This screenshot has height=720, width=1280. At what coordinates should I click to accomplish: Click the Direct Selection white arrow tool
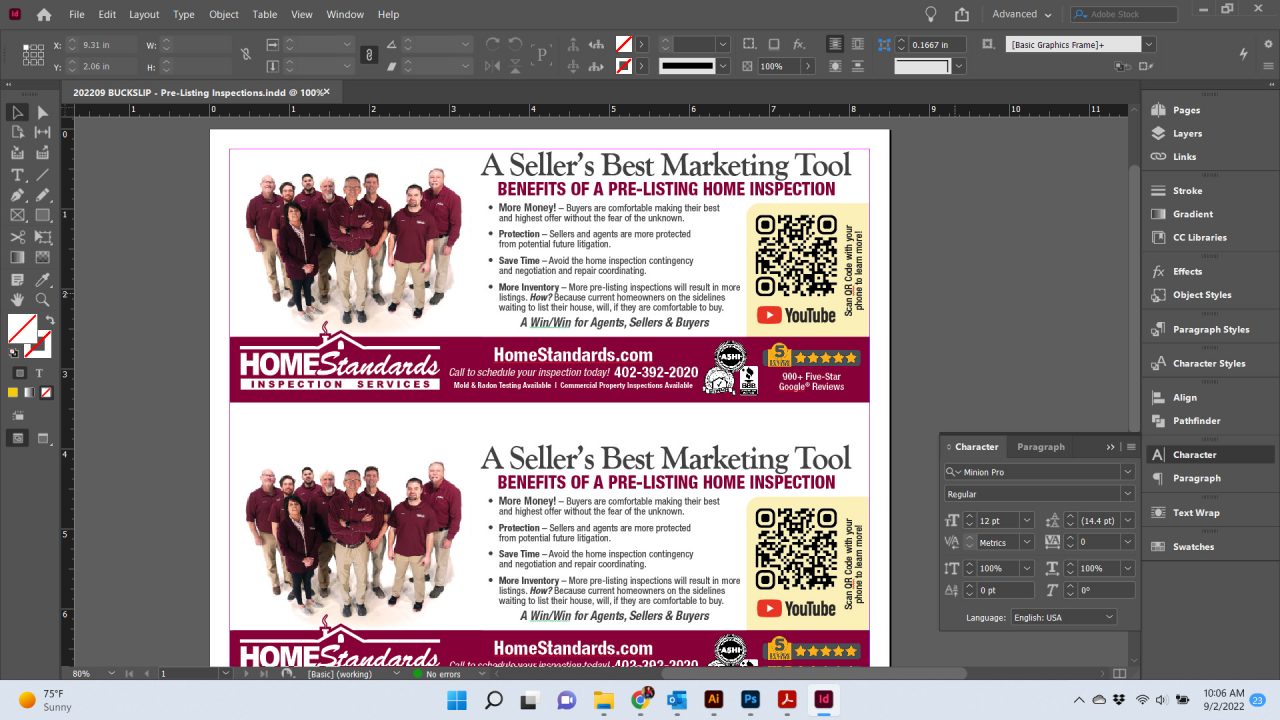pos(43,112)
